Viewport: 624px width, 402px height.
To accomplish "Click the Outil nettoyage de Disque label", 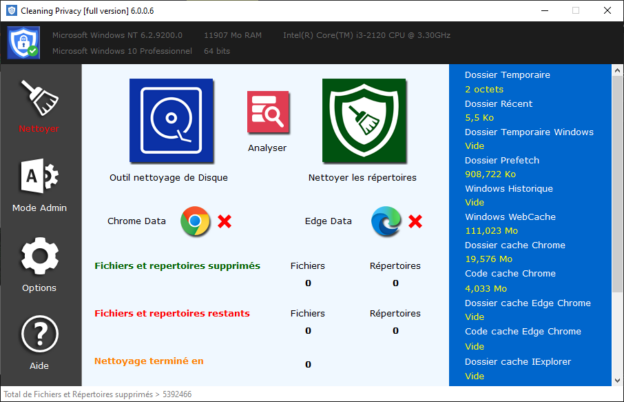I will click(x=169, y=178).
